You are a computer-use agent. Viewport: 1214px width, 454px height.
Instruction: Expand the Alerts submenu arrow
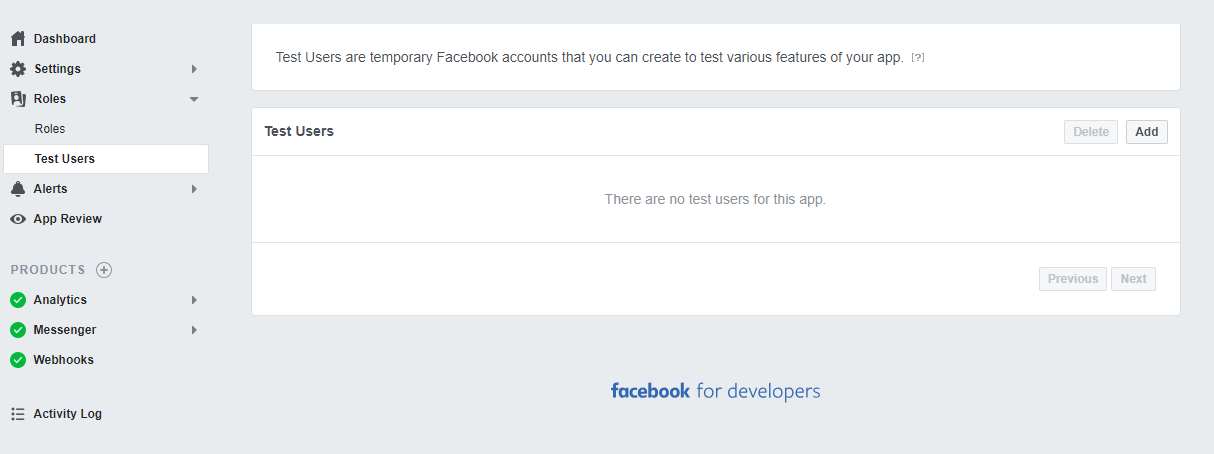(194, 189)
